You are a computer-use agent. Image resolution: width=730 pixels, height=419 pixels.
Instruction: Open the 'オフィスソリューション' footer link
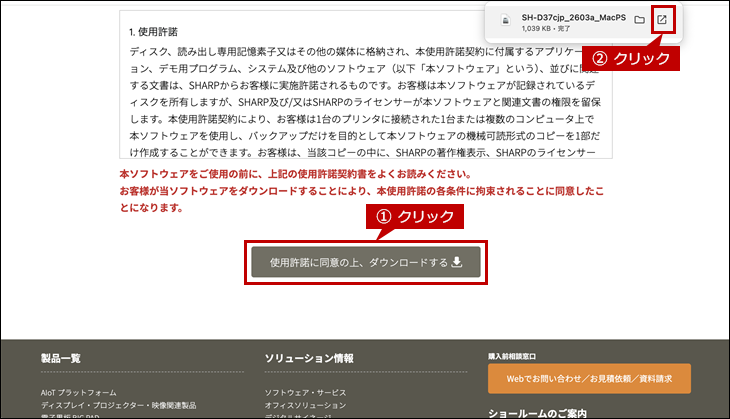tap(305, 405)
